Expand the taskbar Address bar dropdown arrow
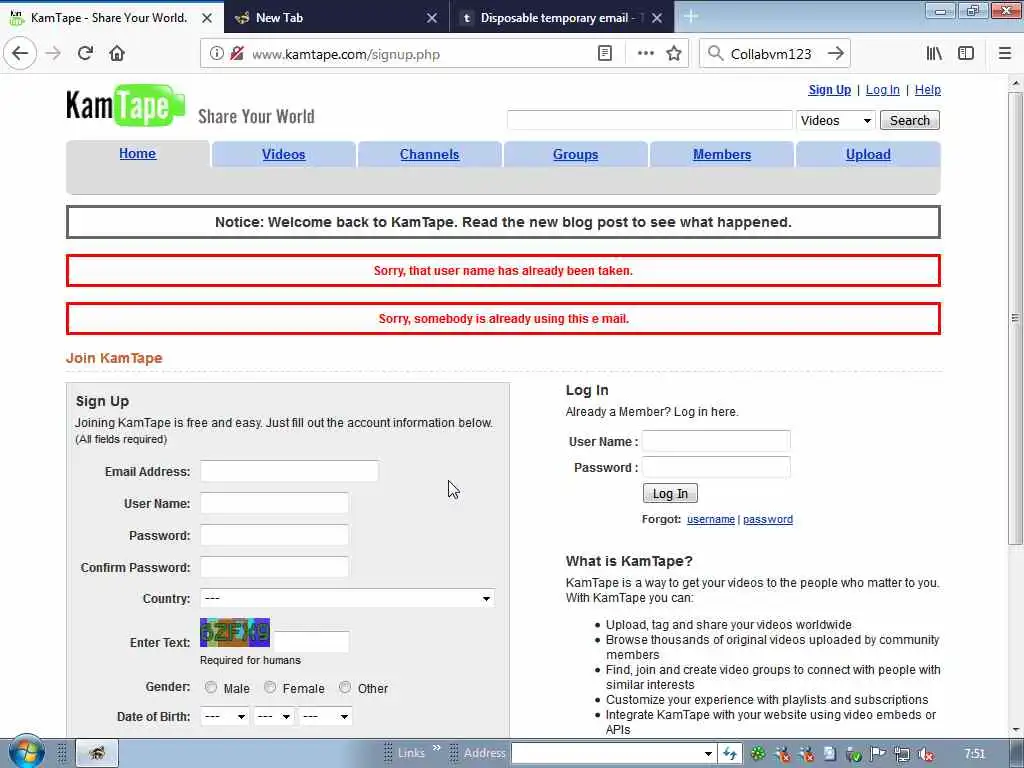 point(708,754)
